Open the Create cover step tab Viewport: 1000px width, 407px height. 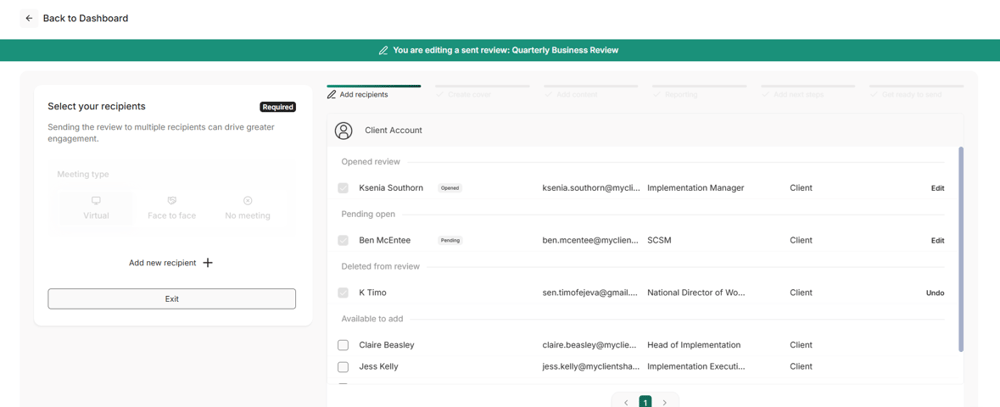(482, 92)
